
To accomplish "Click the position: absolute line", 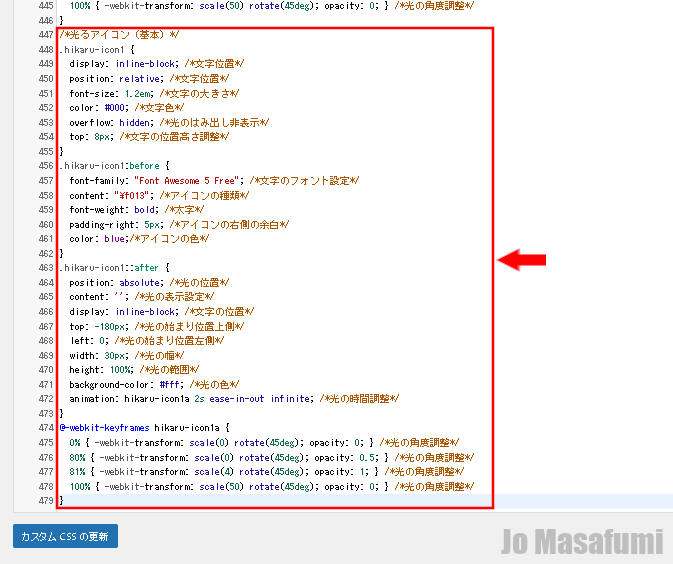I will pos(149,283).
